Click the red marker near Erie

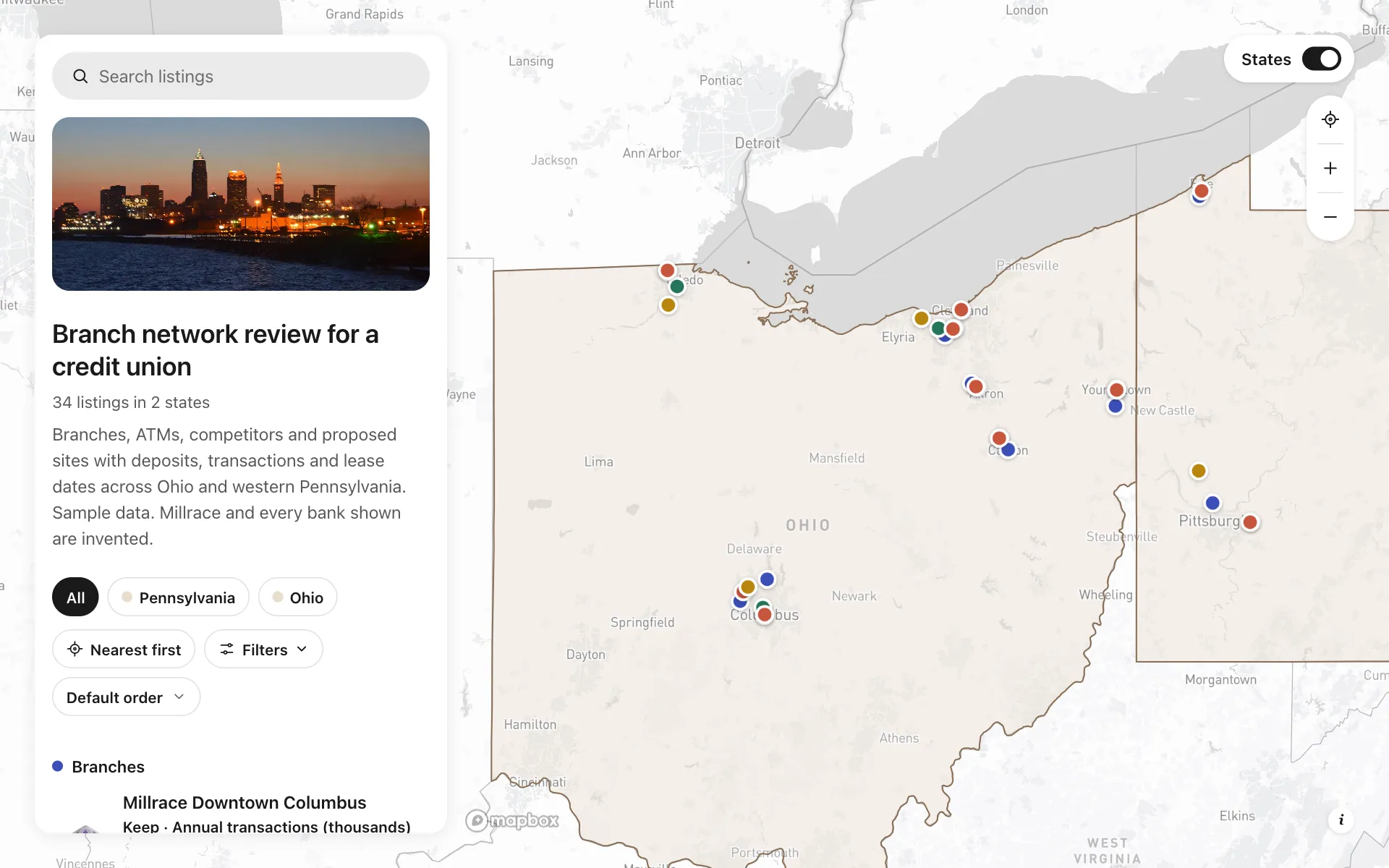[1202, 191]
